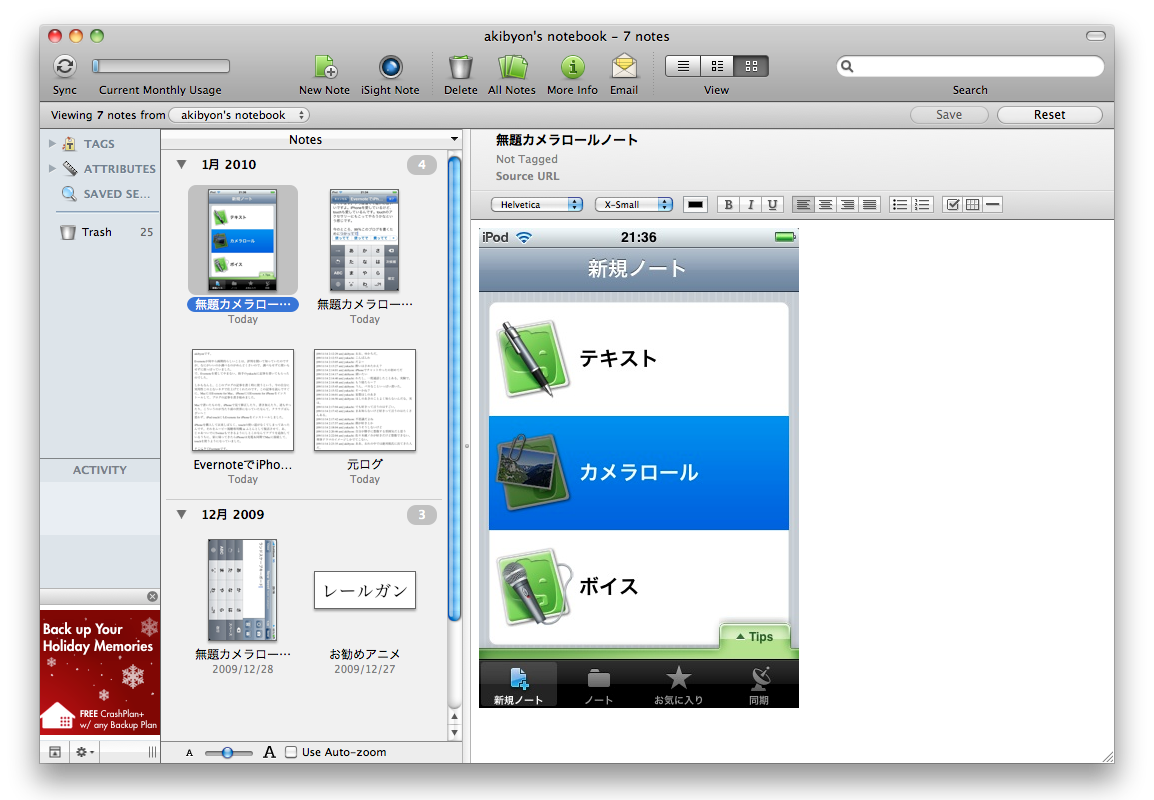
Task: Toggle the sidebar panel button at bottom left
Action: (54, 752)
